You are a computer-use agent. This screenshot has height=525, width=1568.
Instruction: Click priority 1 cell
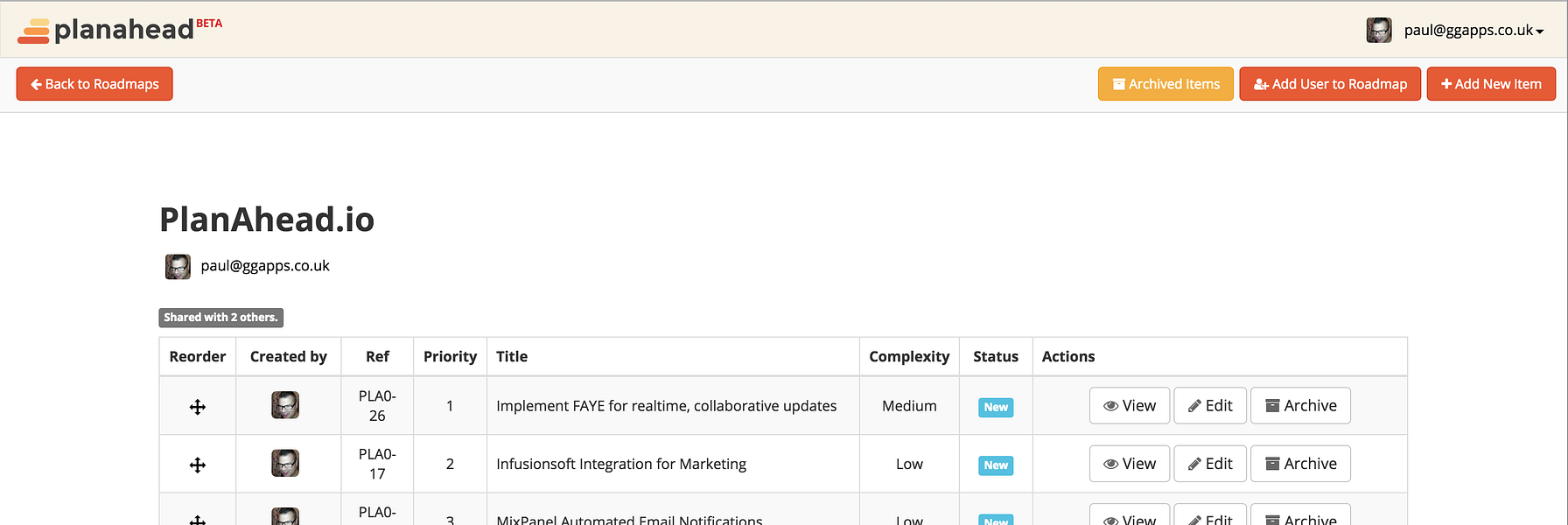[450, 406]
